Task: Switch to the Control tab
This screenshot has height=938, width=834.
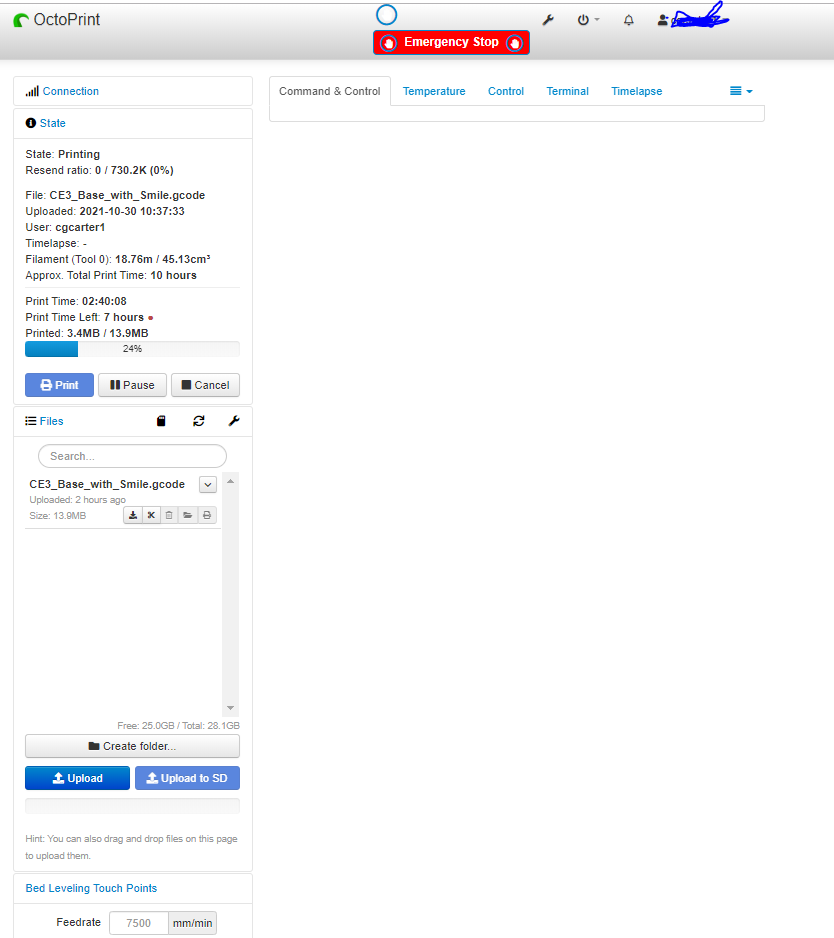Action: coord(506,91)
